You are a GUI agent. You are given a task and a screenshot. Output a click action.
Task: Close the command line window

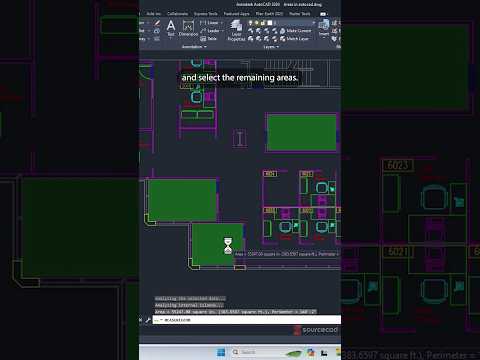point(141,320)
